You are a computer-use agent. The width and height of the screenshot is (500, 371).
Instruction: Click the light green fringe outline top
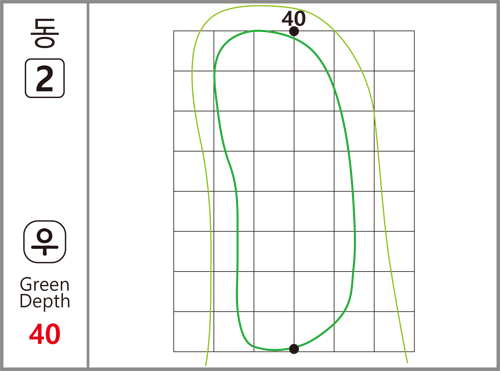pos(260,6)
